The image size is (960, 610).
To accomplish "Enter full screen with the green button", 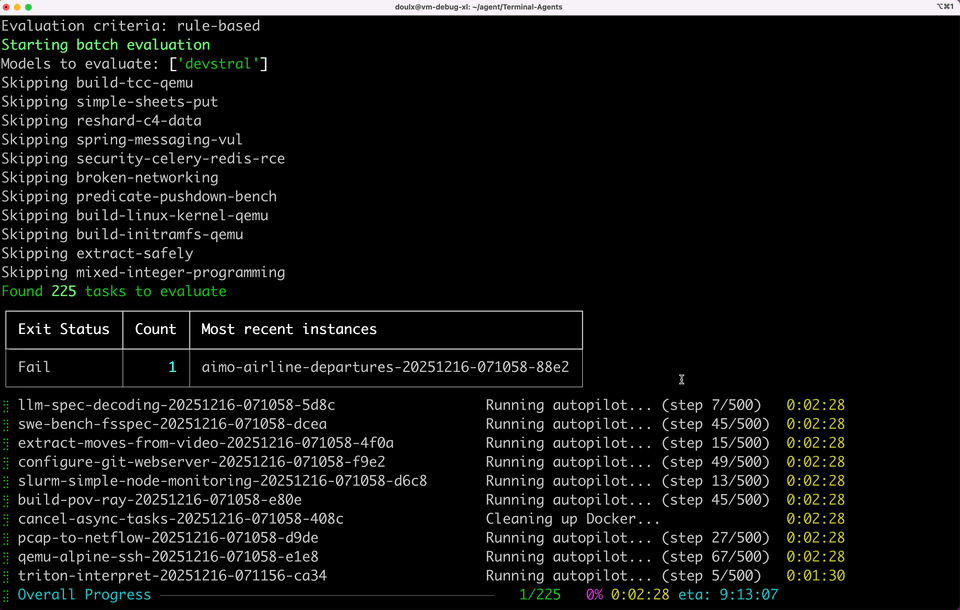I will click(x=43, y=7).
